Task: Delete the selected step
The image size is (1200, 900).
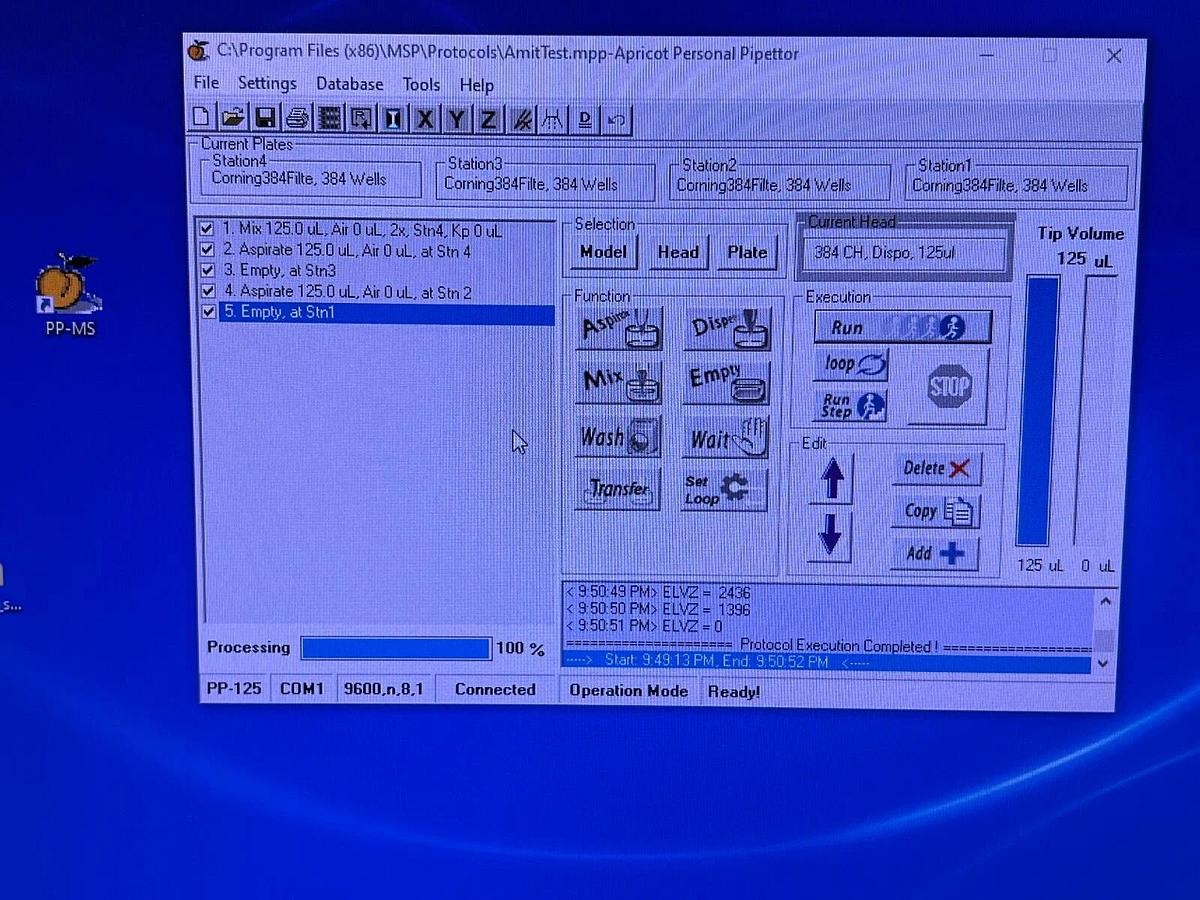Action: pyautogui.click(x=936, y=468)
